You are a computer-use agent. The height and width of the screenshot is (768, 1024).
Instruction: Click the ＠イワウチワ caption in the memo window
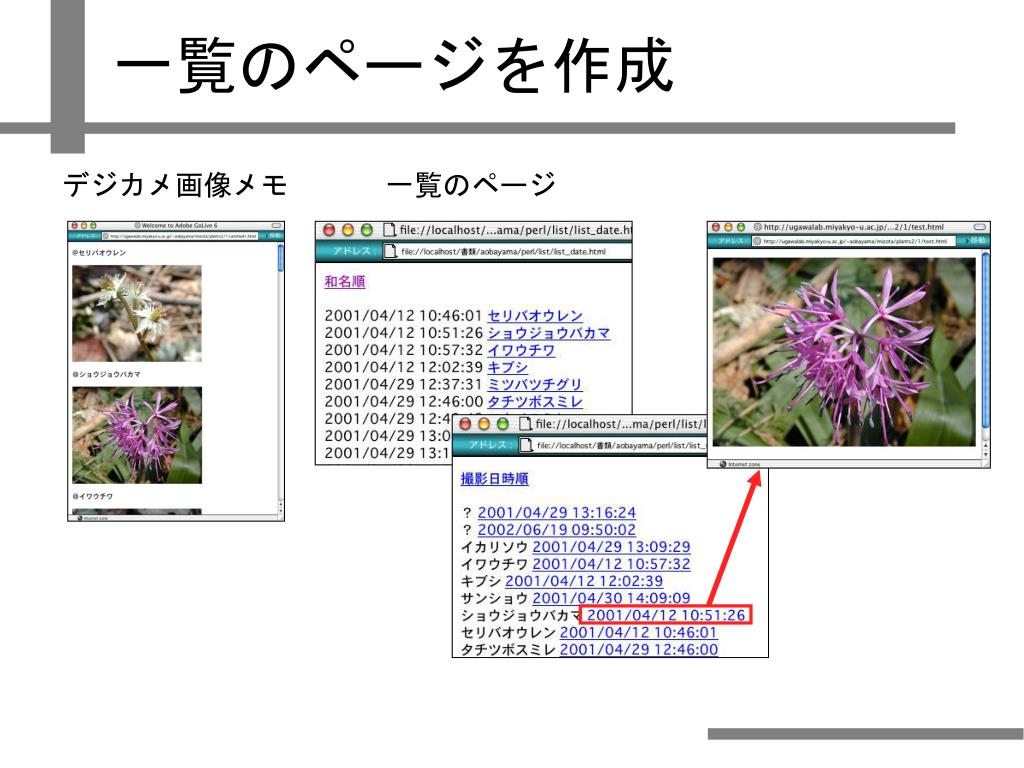tap(93, 496)
